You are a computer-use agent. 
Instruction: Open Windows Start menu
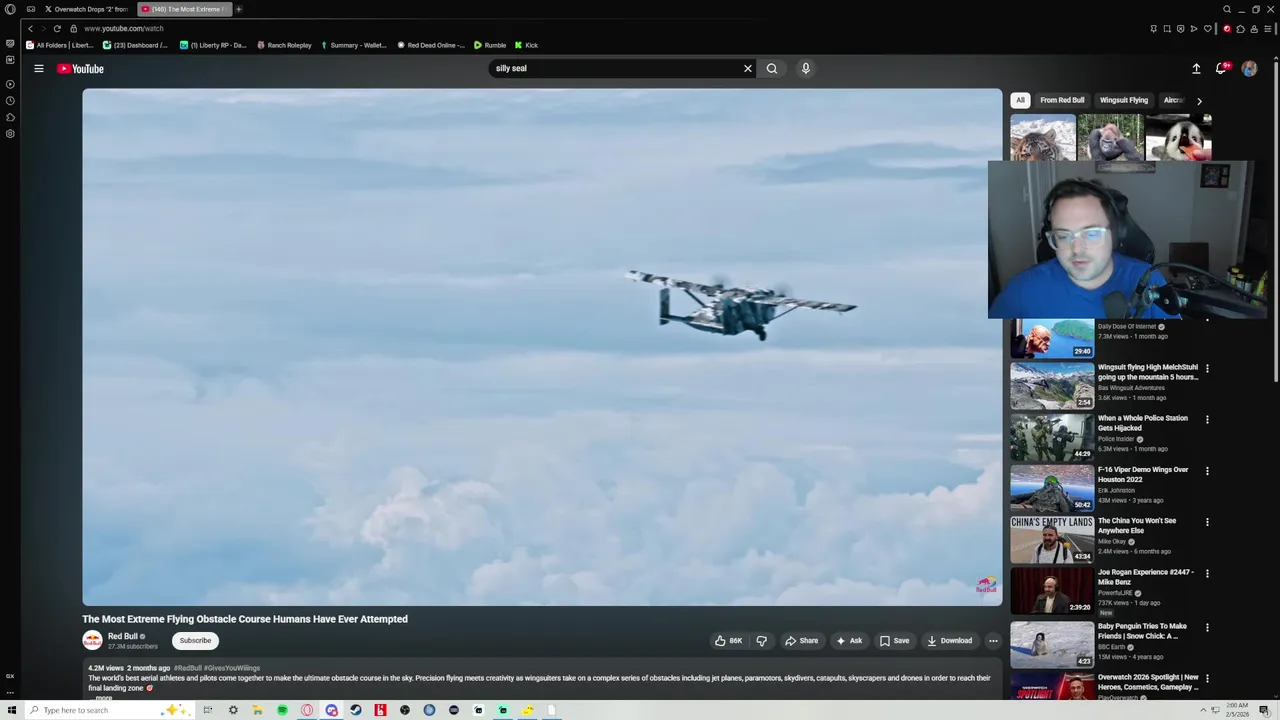(x=11, y=710)
